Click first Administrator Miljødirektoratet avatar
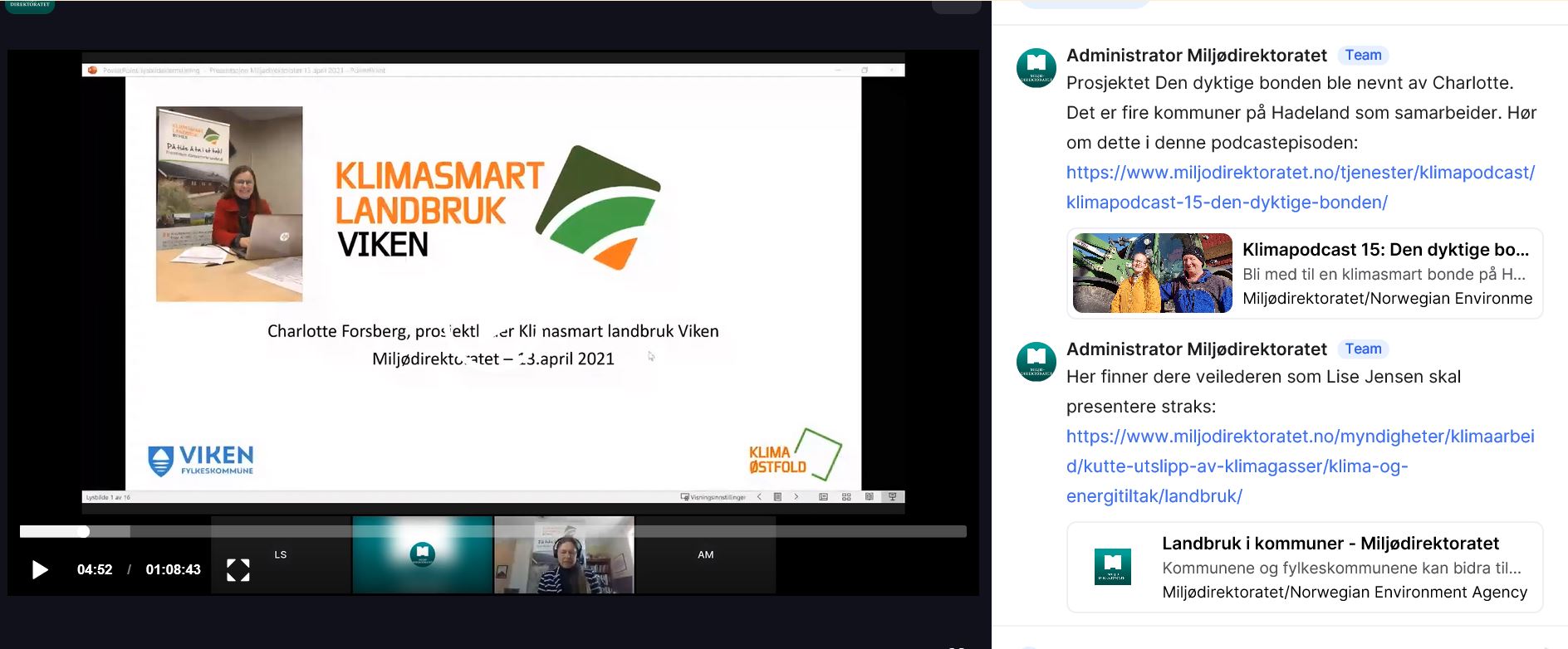Image resolution: width=1568 pixels, height=649 pixels. 1036,67
